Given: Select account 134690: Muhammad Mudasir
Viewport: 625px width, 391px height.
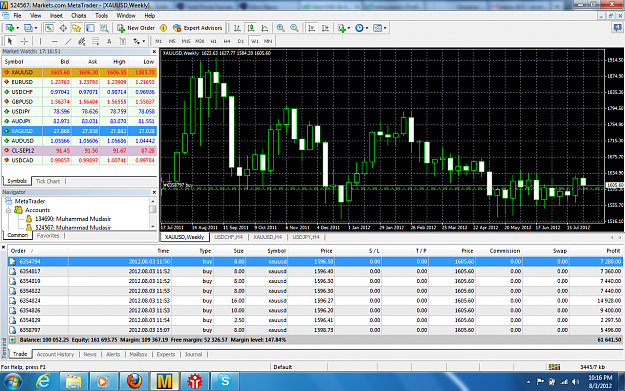Looking at the screenshot, I should tap(73, 218).
